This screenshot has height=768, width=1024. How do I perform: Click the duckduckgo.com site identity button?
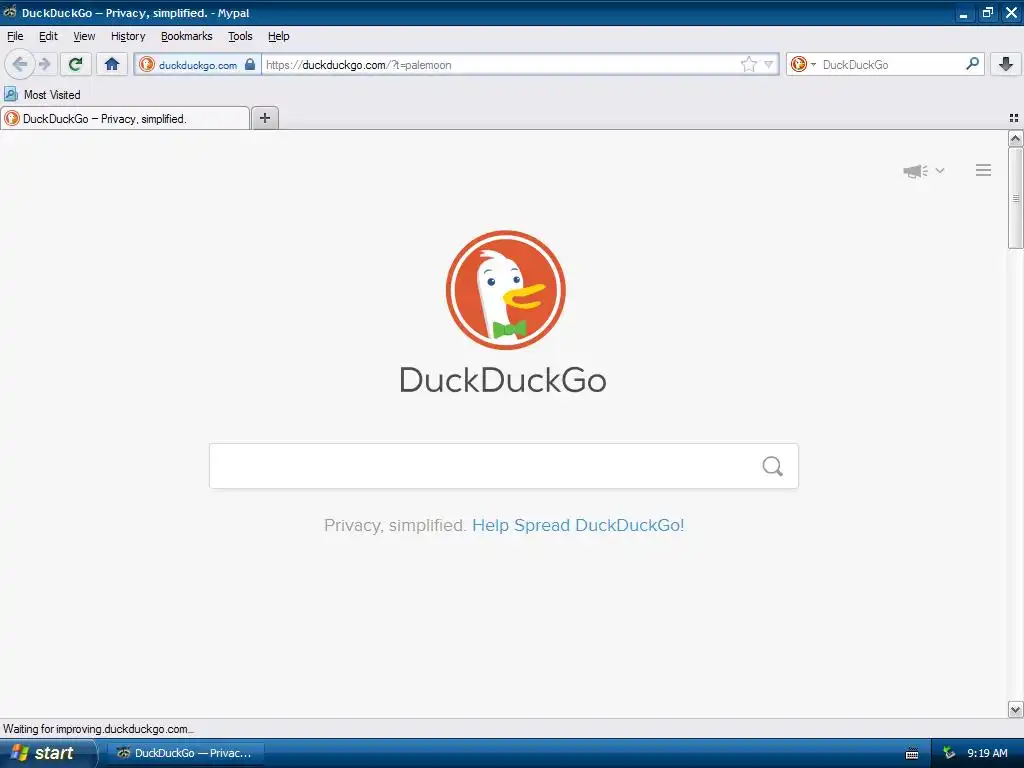[x=198, y=65]
